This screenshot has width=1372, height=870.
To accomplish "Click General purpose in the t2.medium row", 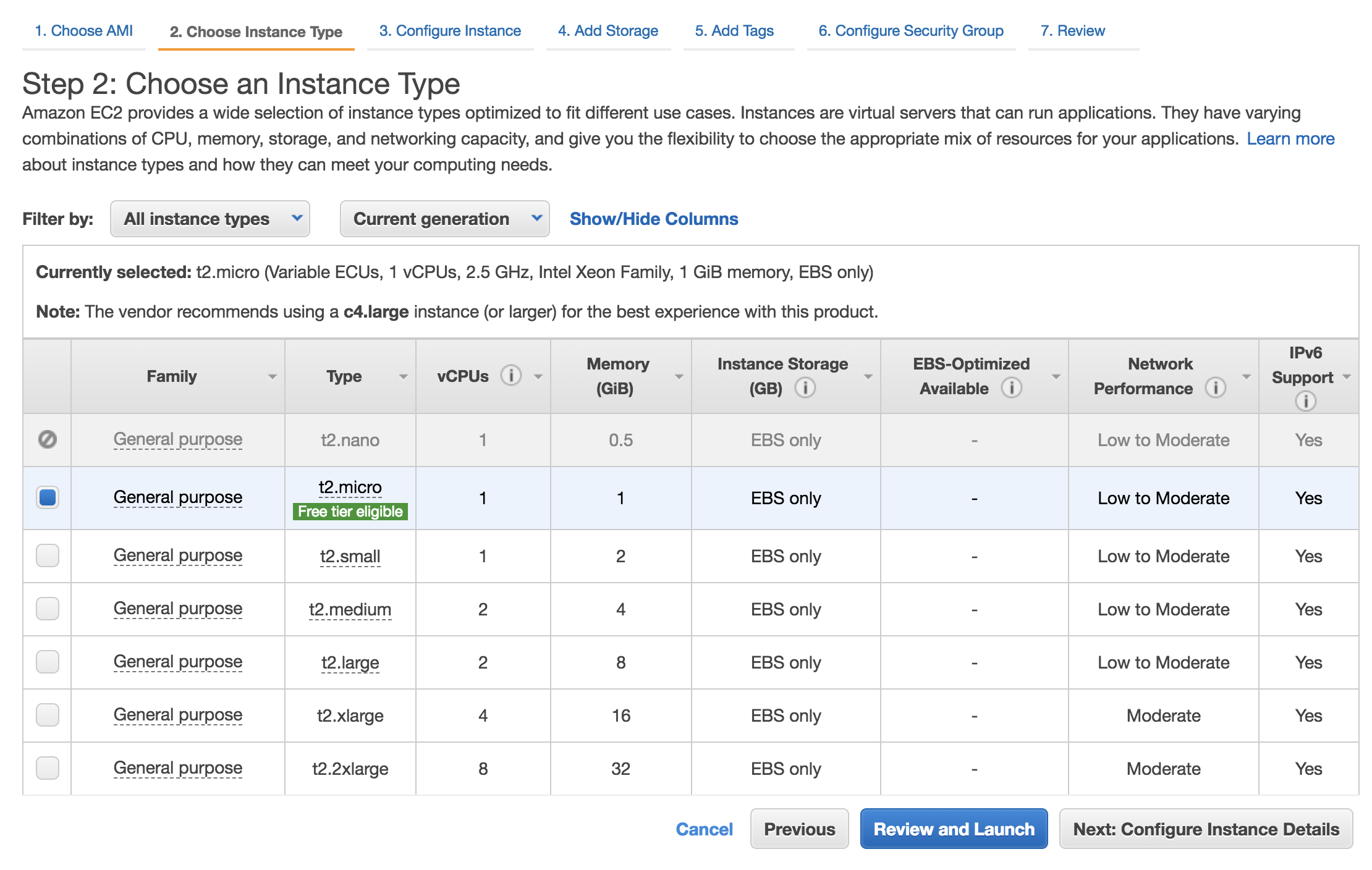I will pyautogui.click(x=178, y=609).
